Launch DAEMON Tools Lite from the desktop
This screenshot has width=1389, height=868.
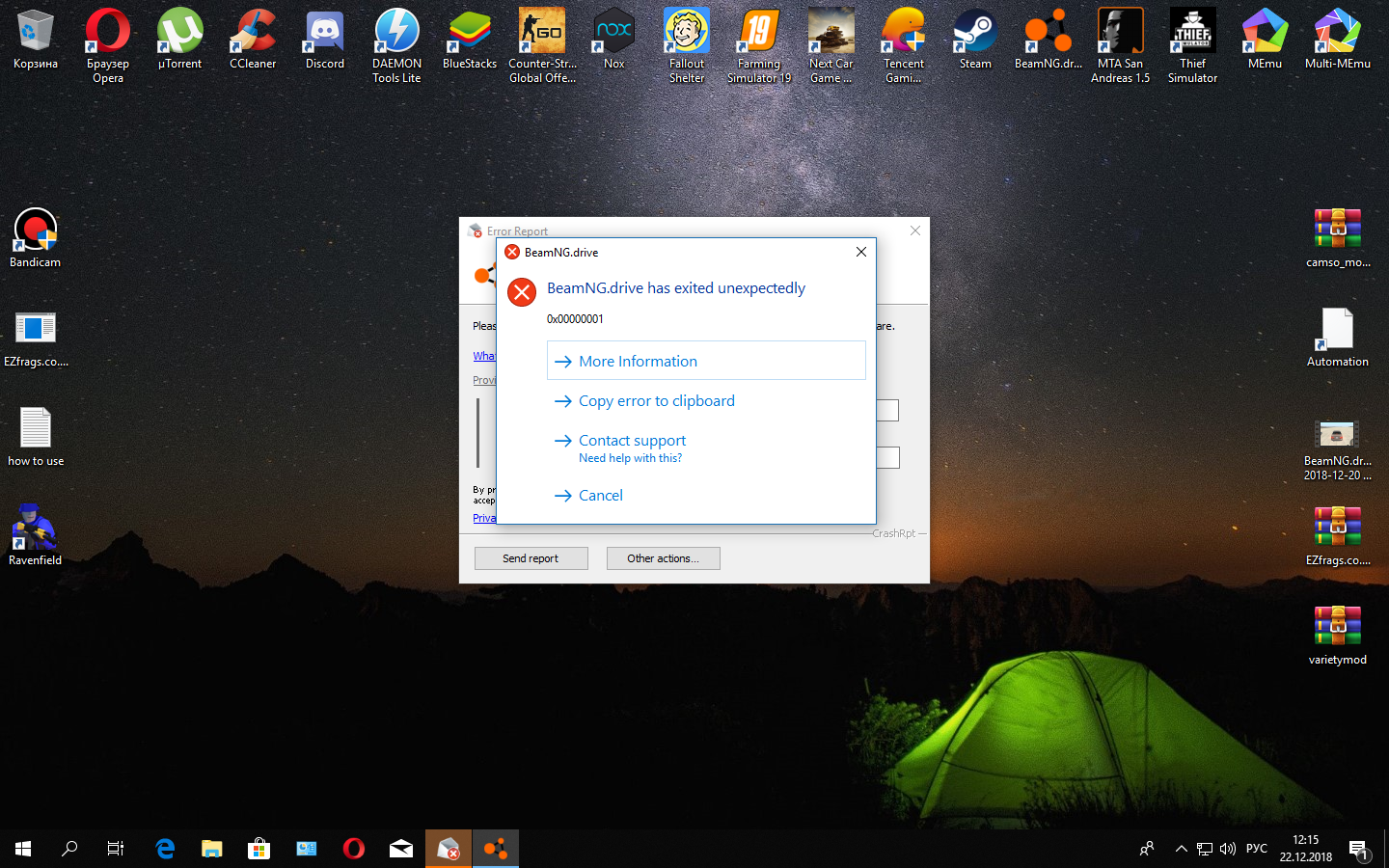(397, 44)
